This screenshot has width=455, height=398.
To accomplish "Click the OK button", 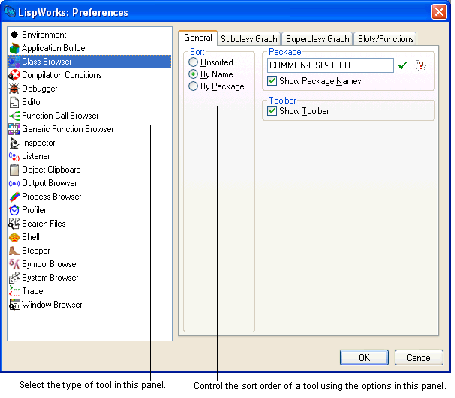I will pos(364,358).
